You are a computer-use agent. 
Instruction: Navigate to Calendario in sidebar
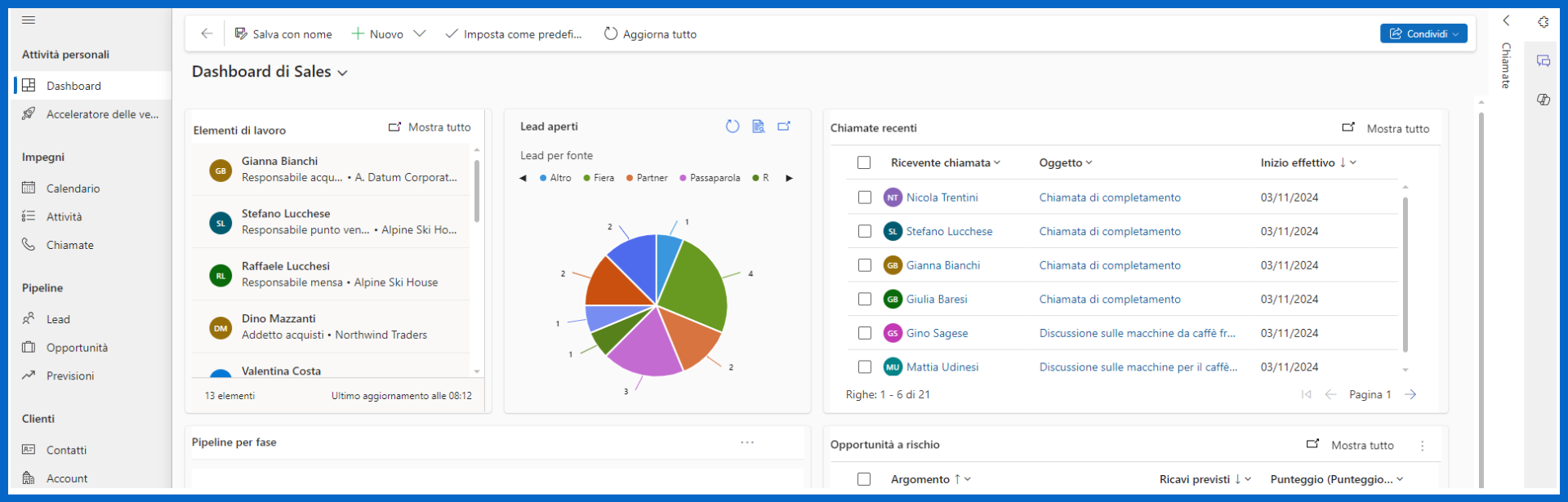click(x=73, y=189)
